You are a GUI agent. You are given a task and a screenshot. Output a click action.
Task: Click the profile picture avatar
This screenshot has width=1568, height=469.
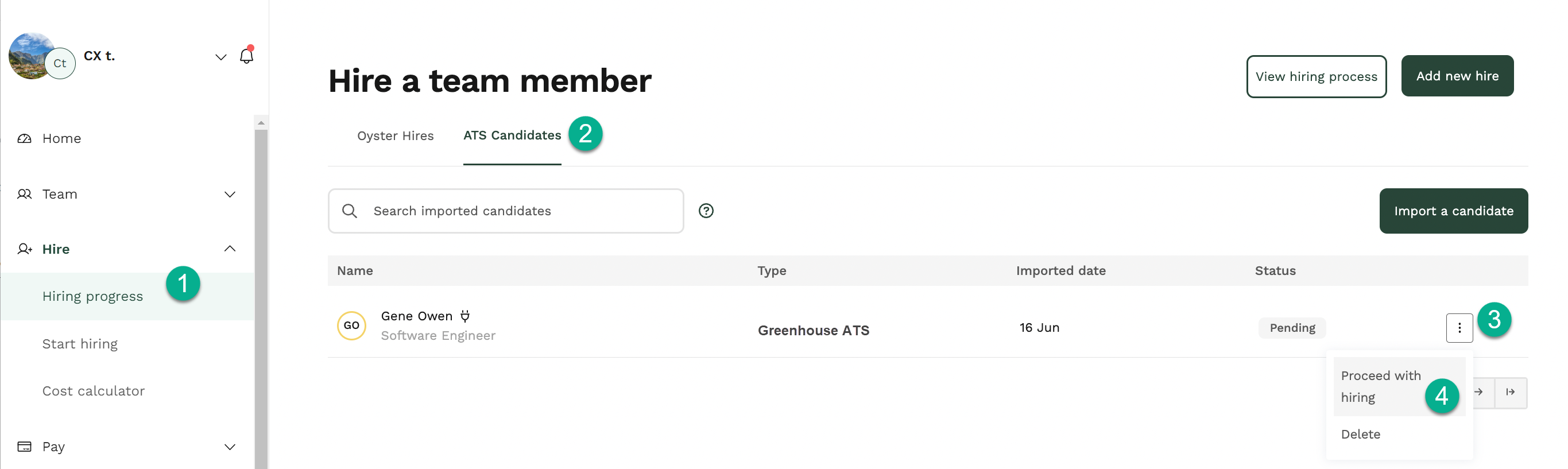pos(32,56)
